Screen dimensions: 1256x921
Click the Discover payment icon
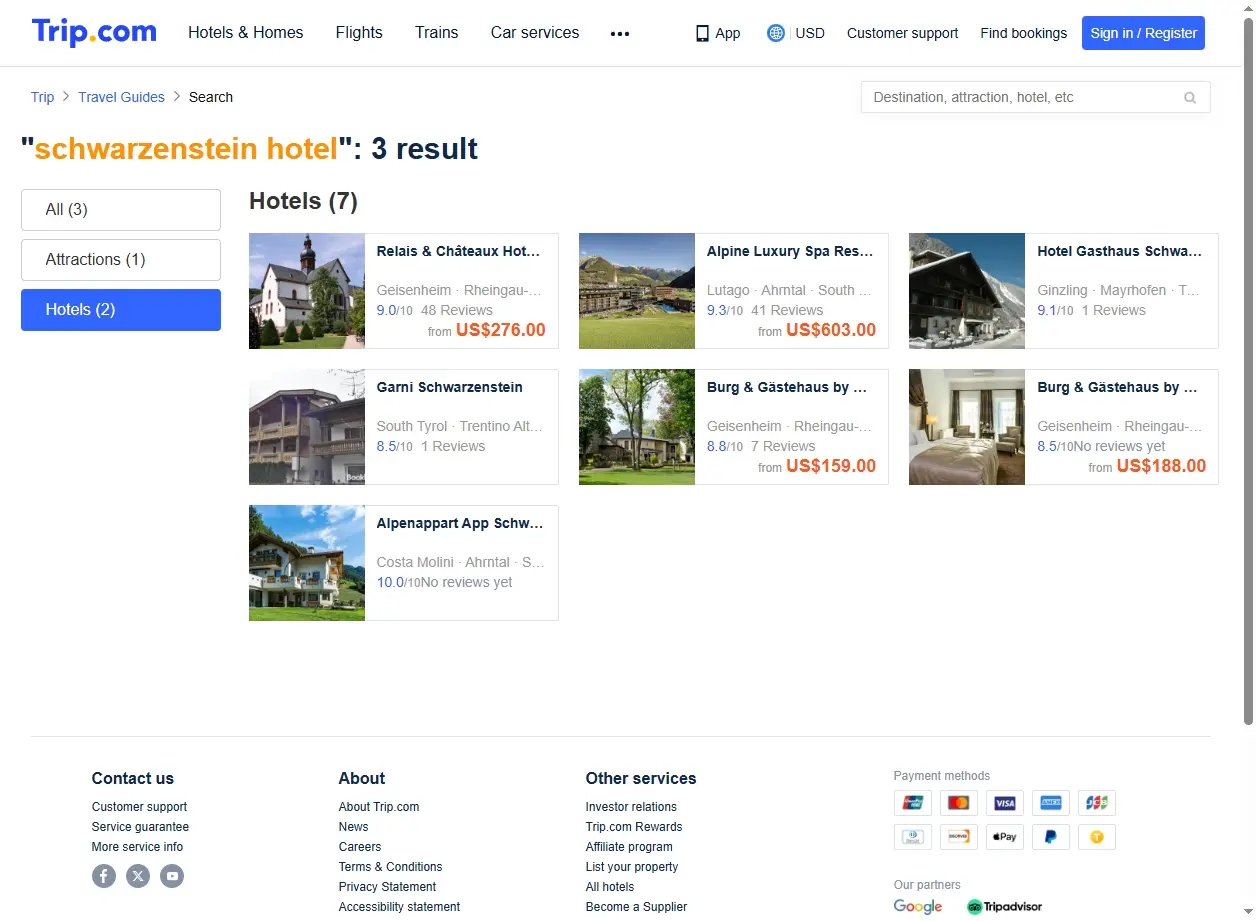[x=958, y=836]
